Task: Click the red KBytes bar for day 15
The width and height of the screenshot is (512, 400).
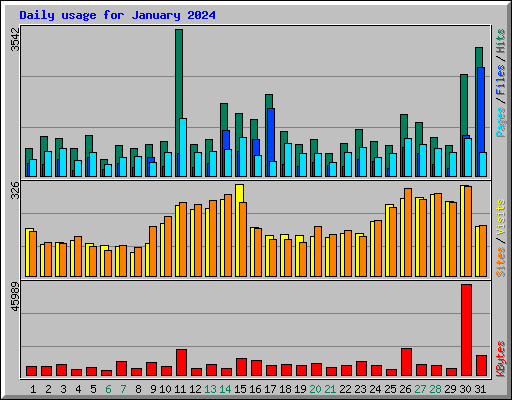Action: (x=241, y=367)
